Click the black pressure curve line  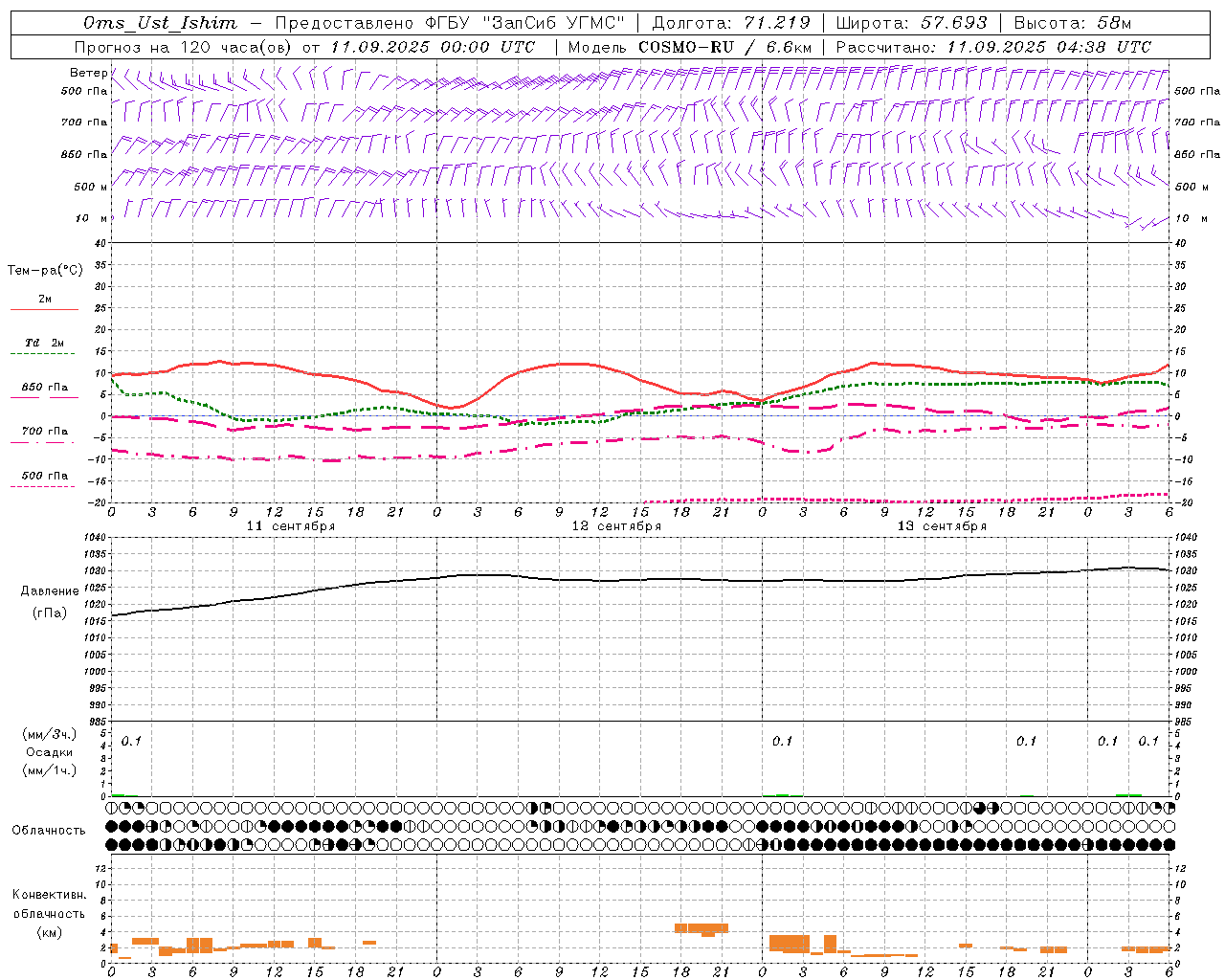tap(641, 580)
